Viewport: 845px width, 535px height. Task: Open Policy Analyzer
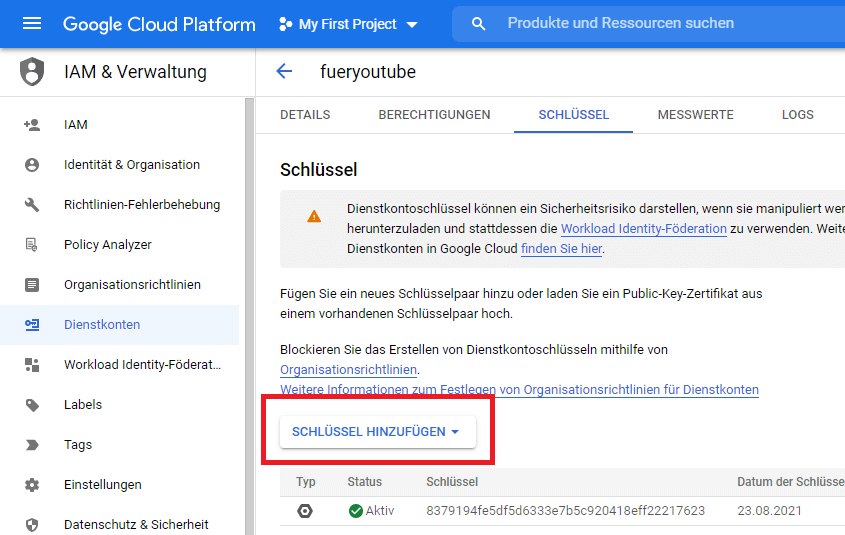pyautogui.click(x=119, y=245)
